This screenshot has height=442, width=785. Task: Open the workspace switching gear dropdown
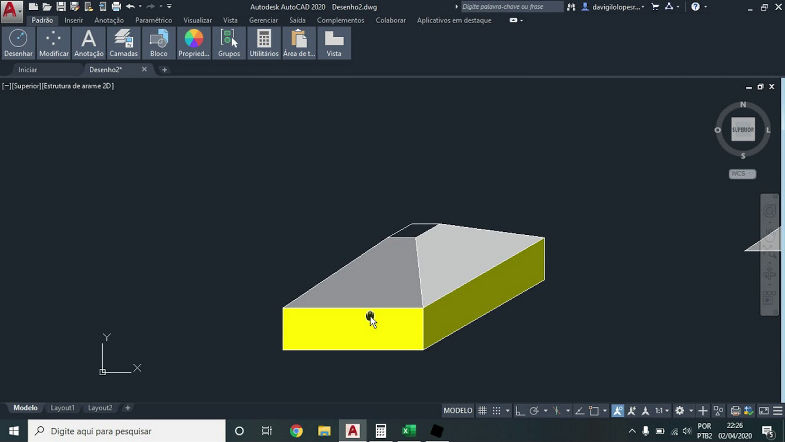683,410
